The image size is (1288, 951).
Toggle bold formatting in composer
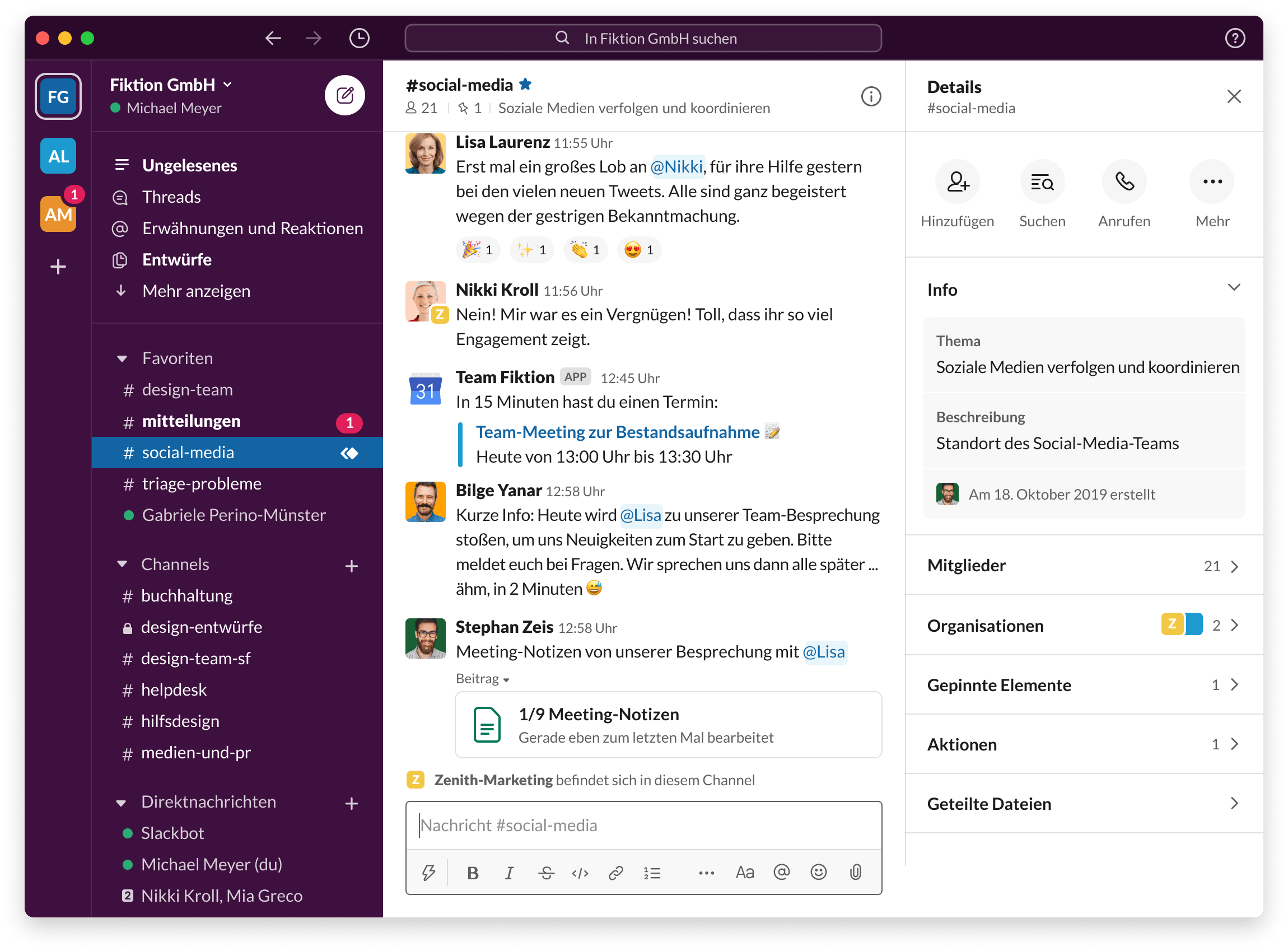point(473,873)
